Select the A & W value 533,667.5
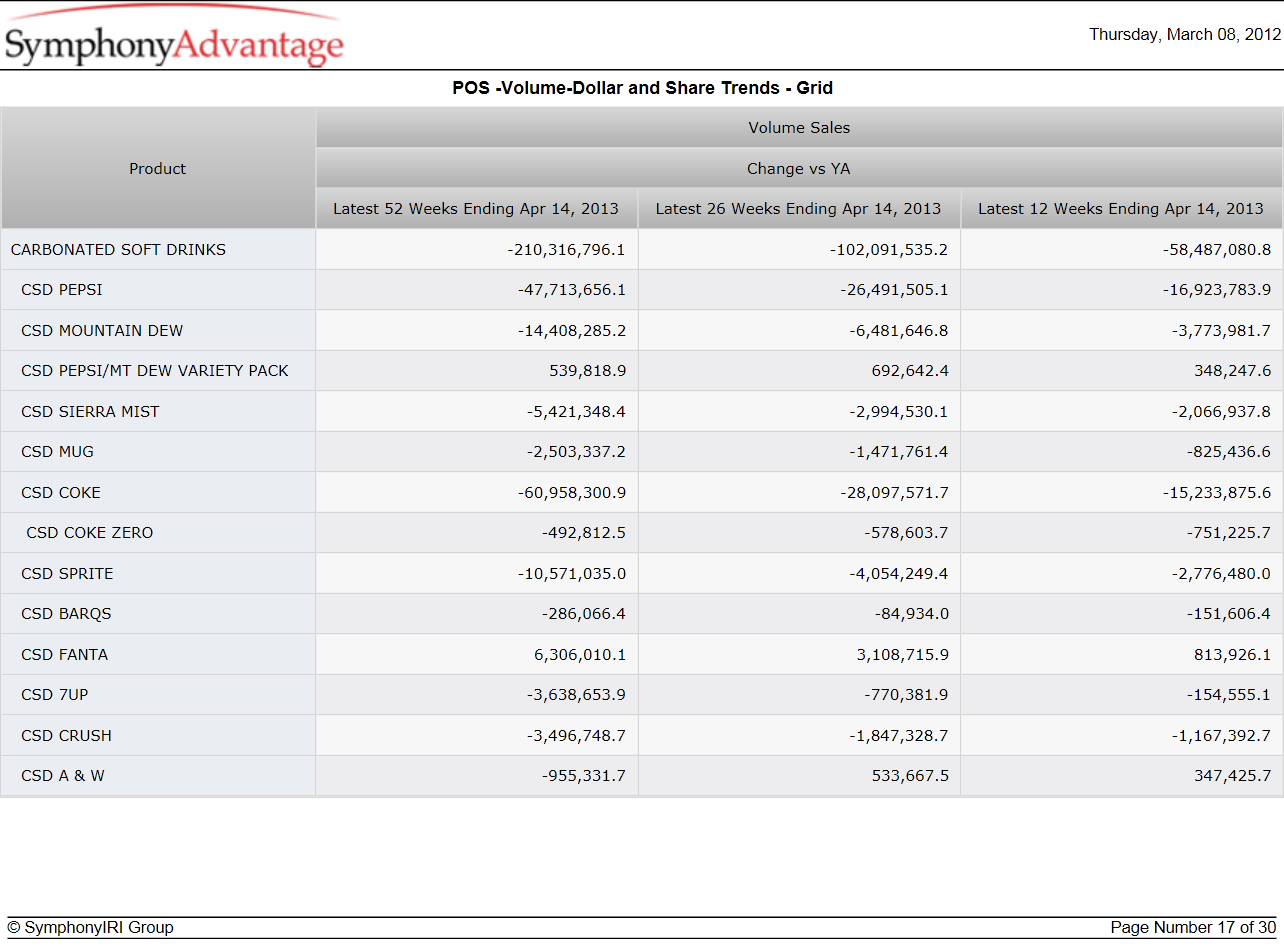 click(x=910, y=776)
